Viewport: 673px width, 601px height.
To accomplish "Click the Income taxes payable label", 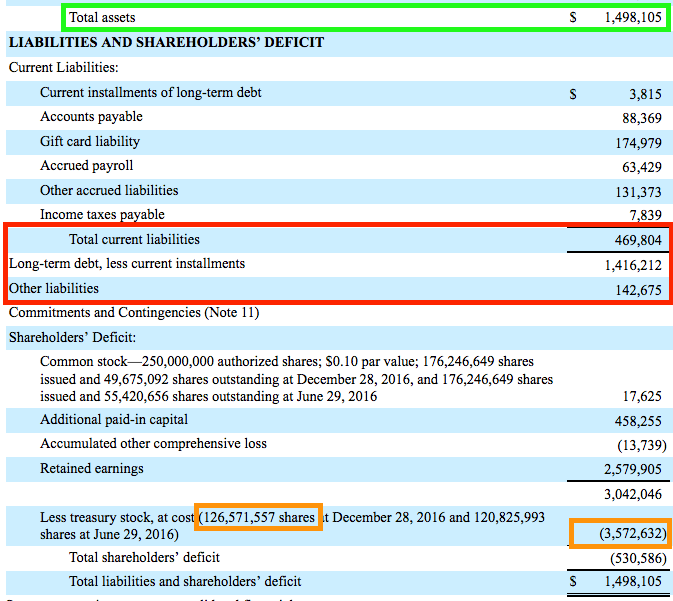I will pyautogui.click(x=102, y=214).
